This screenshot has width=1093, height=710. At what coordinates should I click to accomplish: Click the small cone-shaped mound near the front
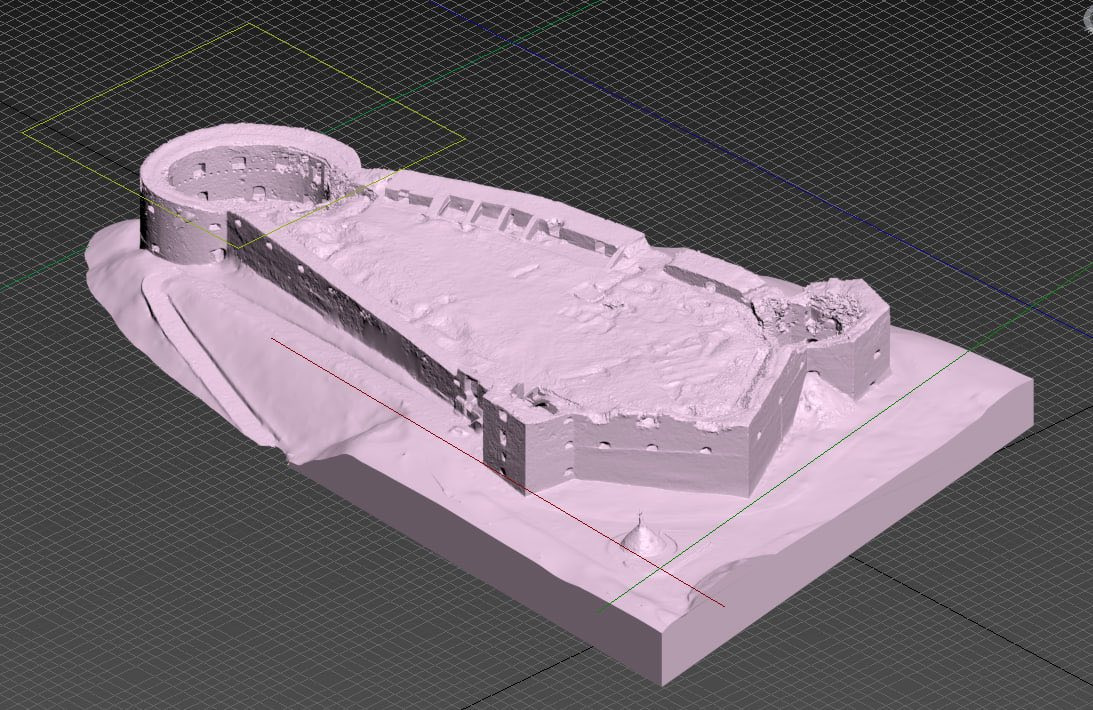[x=640, y=537]
